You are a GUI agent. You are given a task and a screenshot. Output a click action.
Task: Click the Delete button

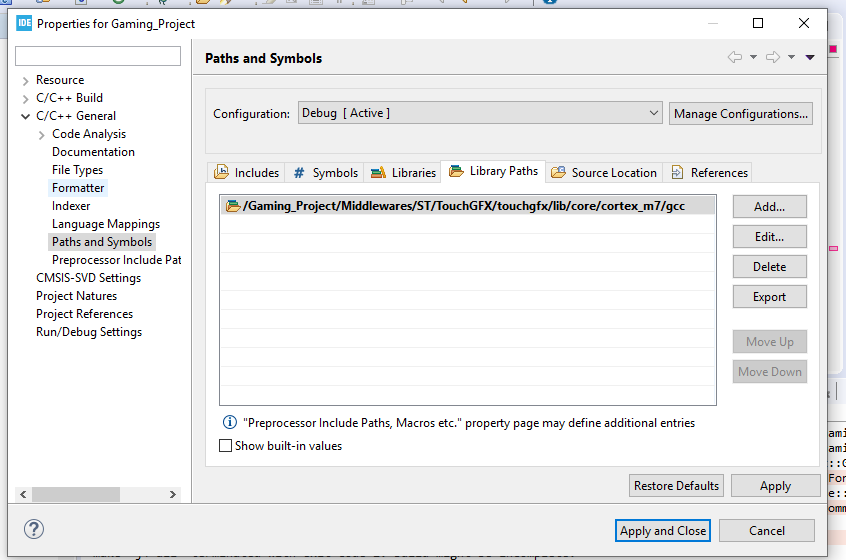coord(769,267)
